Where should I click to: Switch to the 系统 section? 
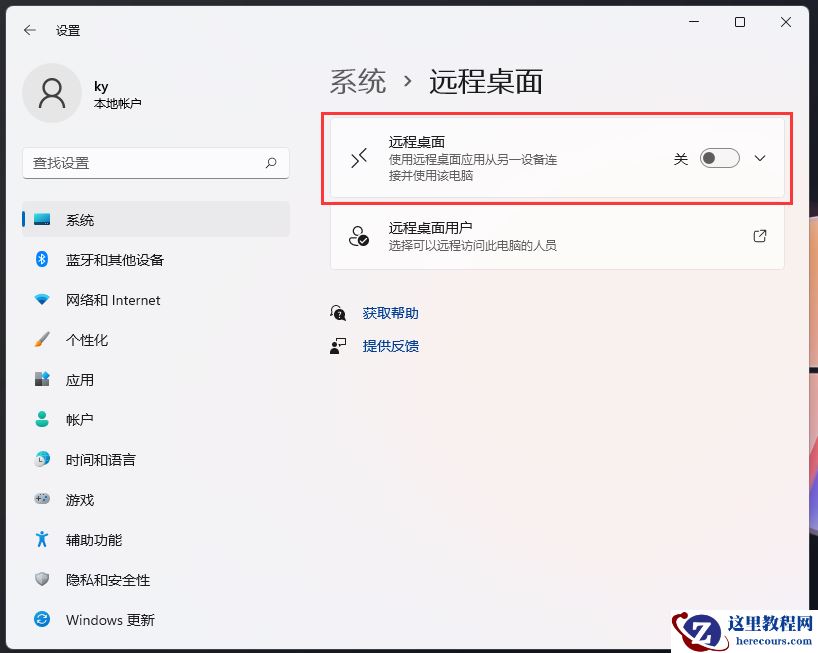pos(81,219)
